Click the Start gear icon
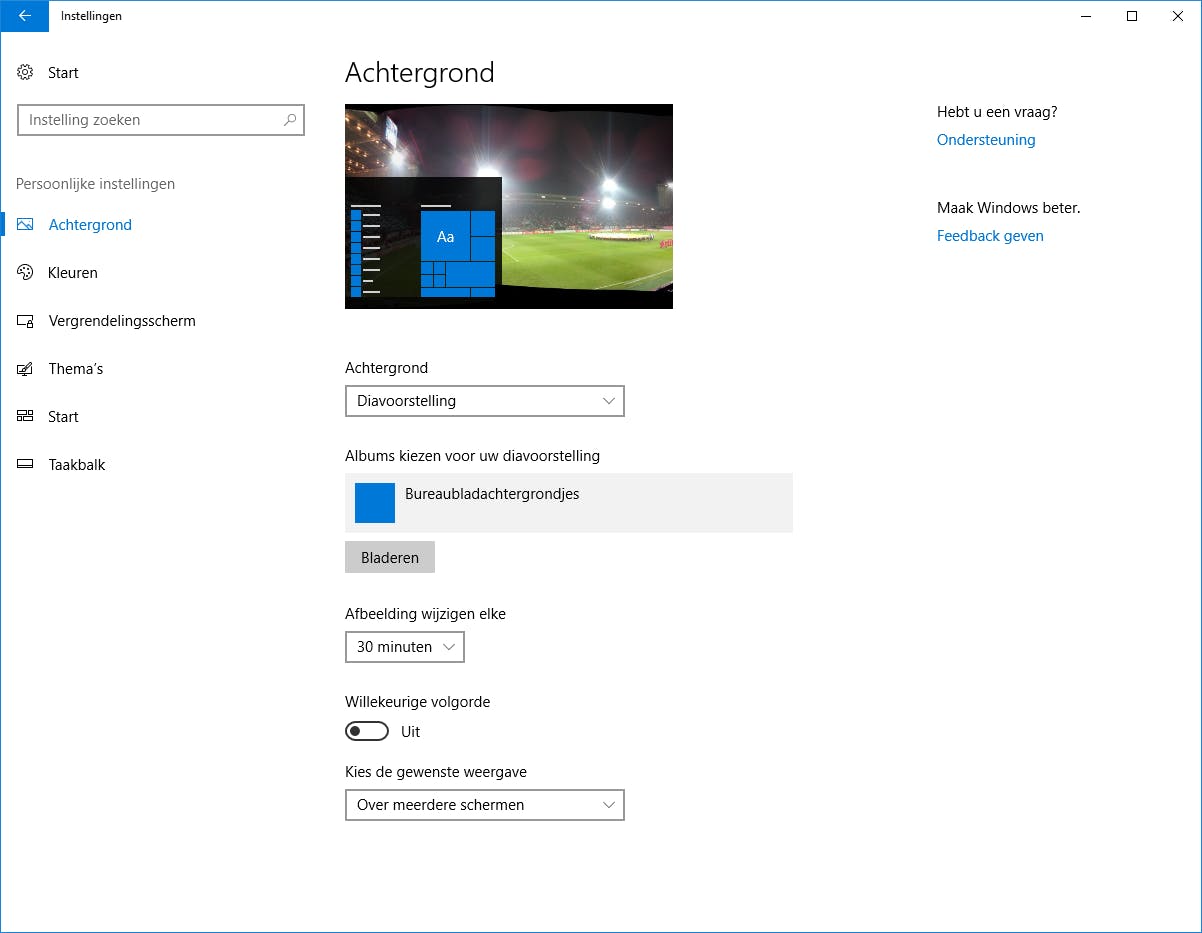Viewport: 1202px width, 933px height. coord(24,72)
